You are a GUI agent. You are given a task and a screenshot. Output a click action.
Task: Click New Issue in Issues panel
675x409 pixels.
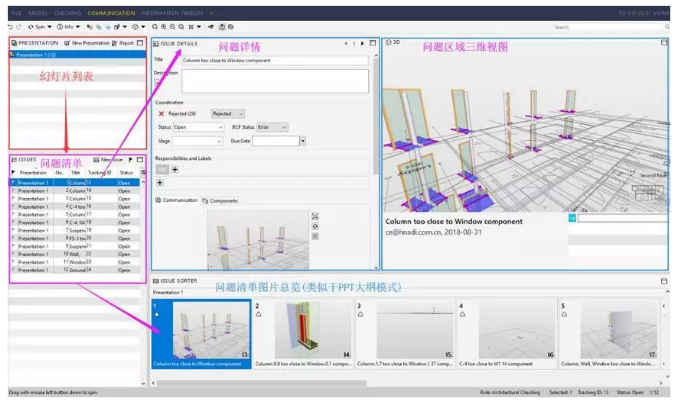pyautogui.click(x=108, y=160)
